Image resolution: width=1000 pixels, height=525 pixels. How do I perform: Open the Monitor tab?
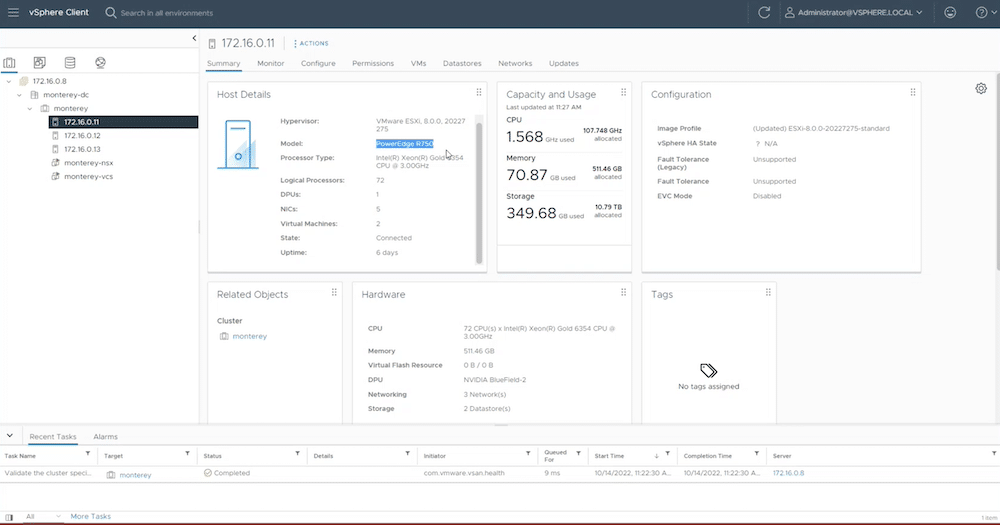click(x=270, y=63)
